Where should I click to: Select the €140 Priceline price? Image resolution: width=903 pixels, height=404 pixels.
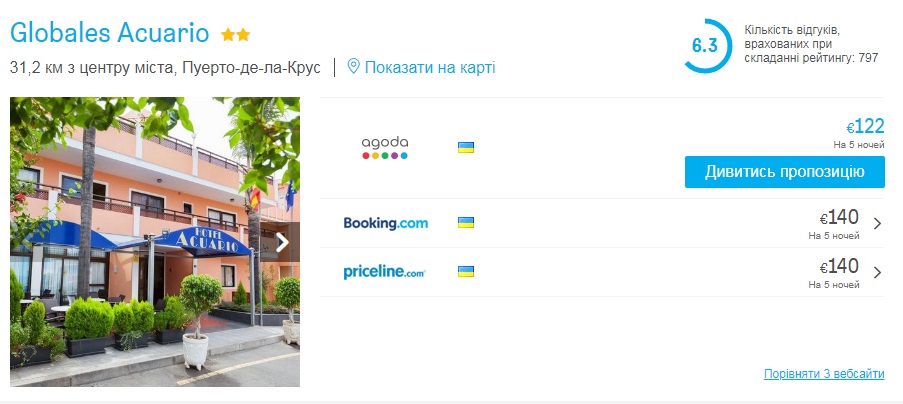tap(840, 266)
